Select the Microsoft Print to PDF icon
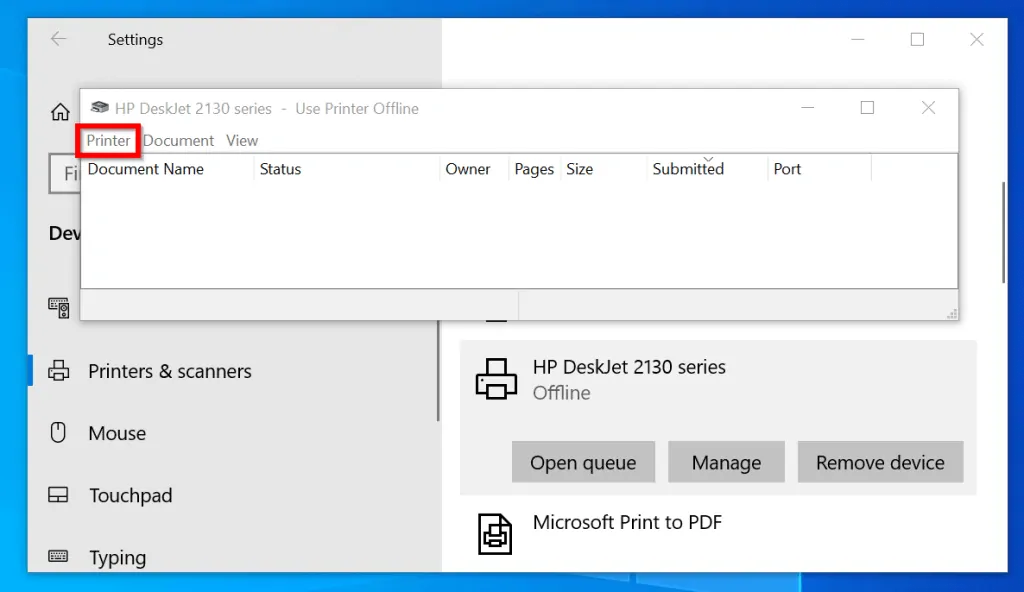The width and height of the screenshot is (1024, 592). [496, 533]
